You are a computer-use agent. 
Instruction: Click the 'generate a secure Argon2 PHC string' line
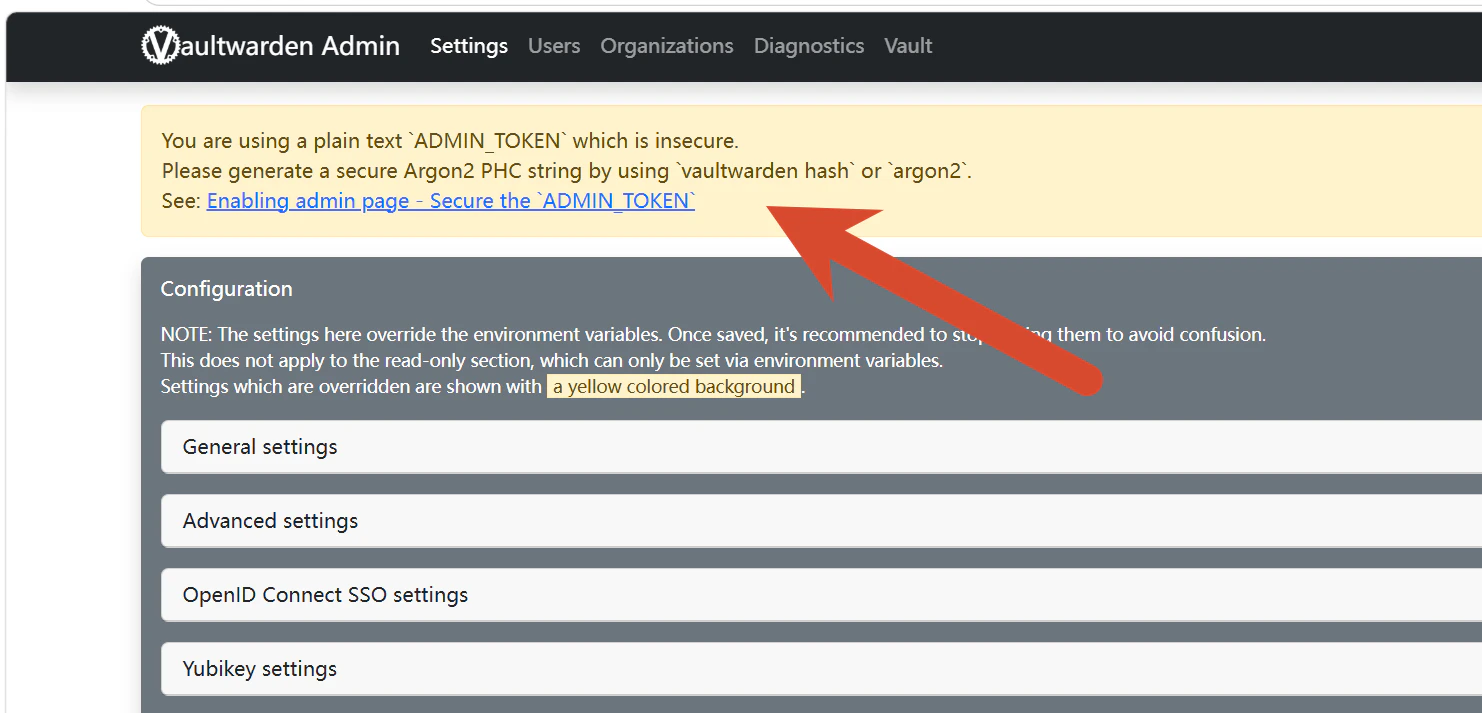tap(567, 171)
